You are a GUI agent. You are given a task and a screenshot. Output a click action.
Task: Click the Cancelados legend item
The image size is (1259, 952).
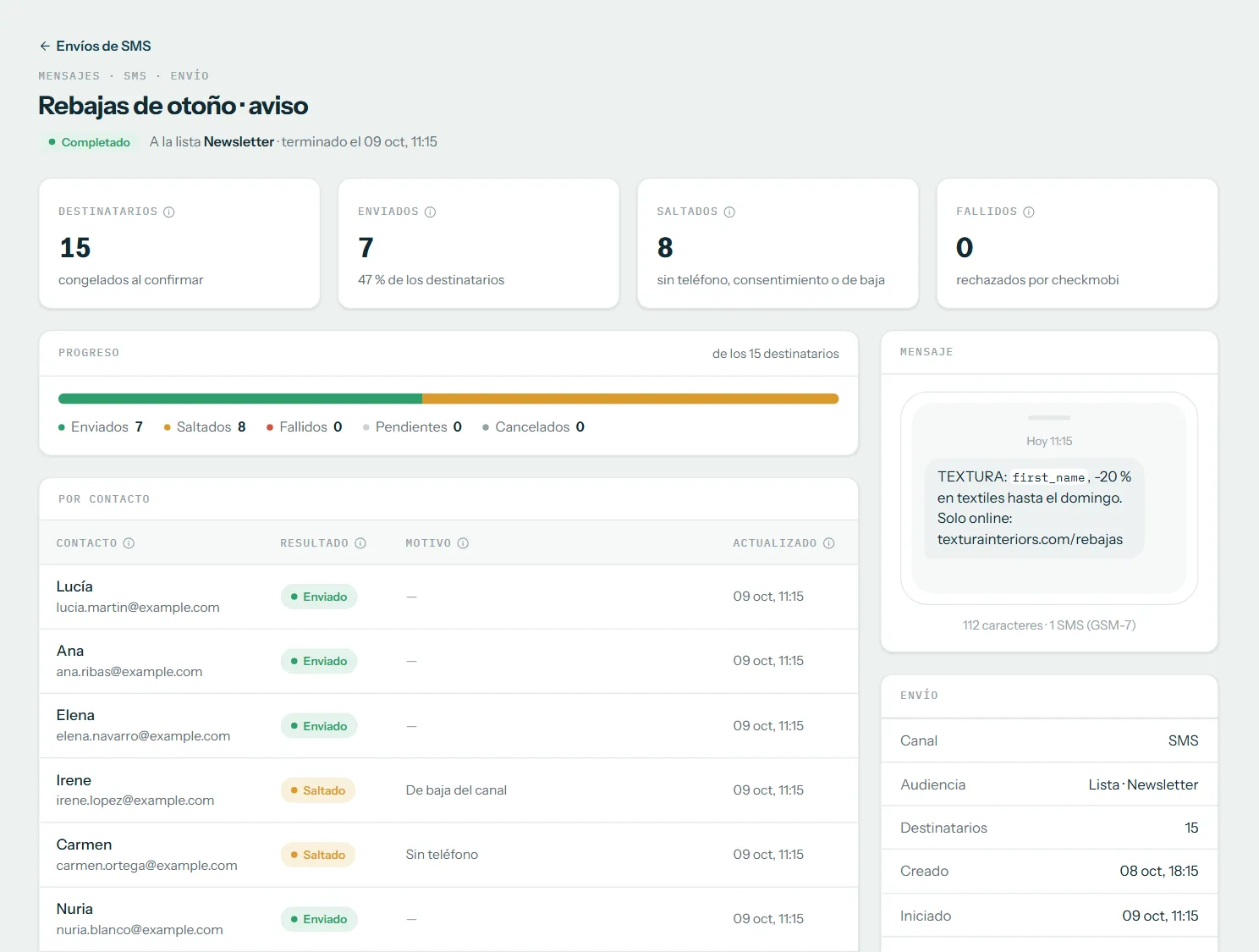(533, 427)
